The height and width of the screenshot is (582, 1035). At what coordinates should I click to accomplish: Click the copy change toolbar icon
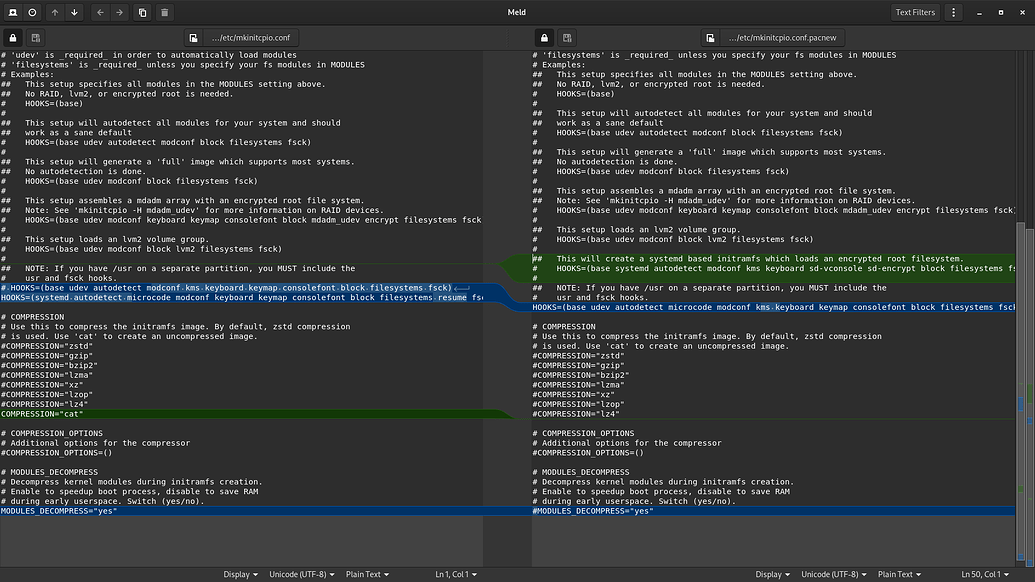coord(141,12)
